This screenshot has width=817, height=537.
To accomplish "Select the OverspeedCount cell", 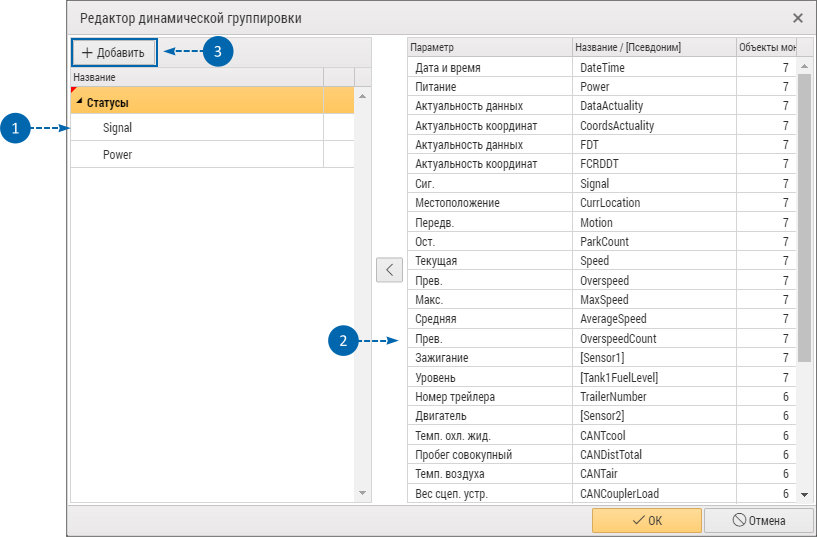I will pos(654,339).
